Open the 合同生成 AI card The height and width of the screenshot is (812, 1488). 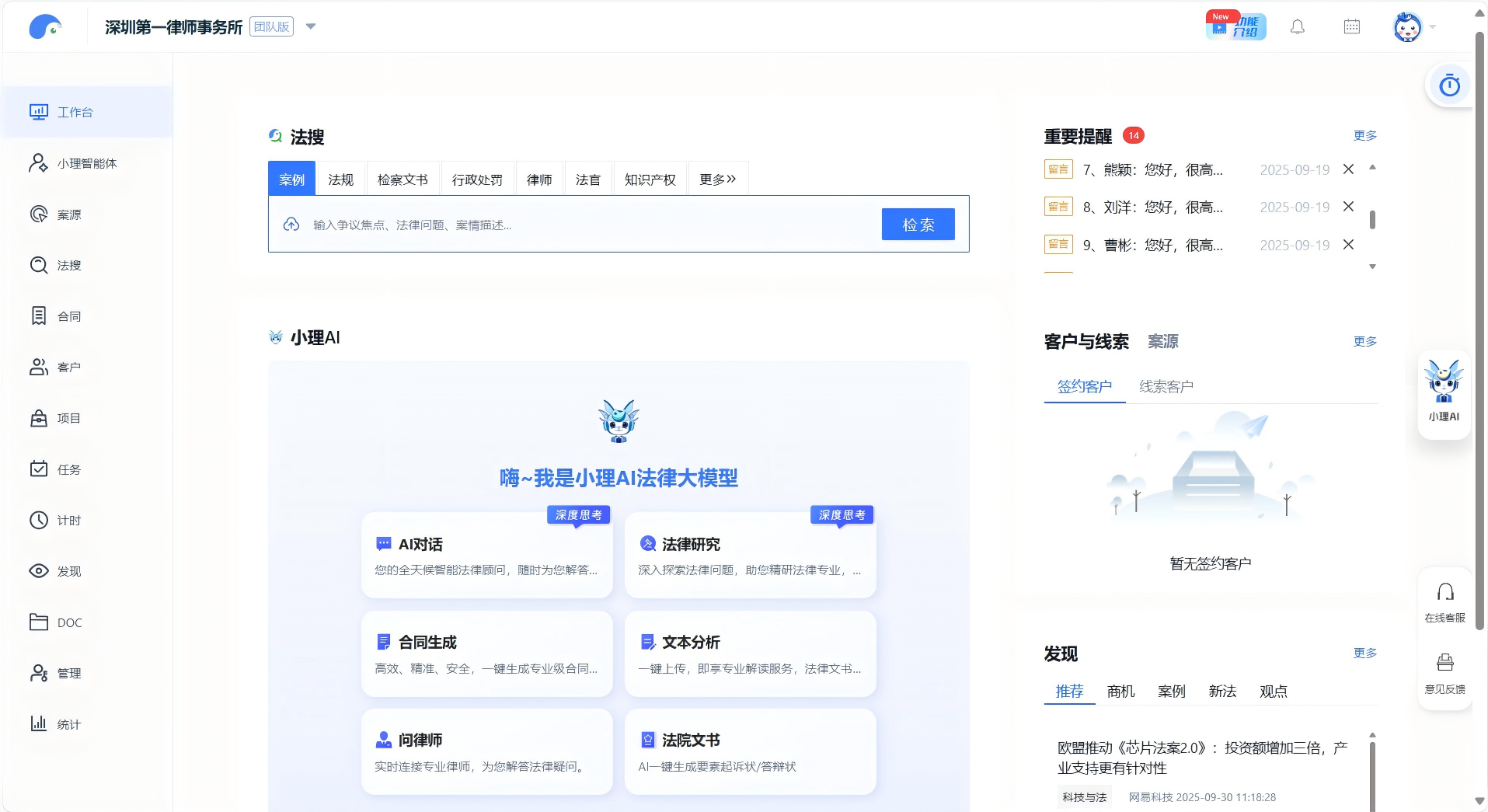(486, 653)
